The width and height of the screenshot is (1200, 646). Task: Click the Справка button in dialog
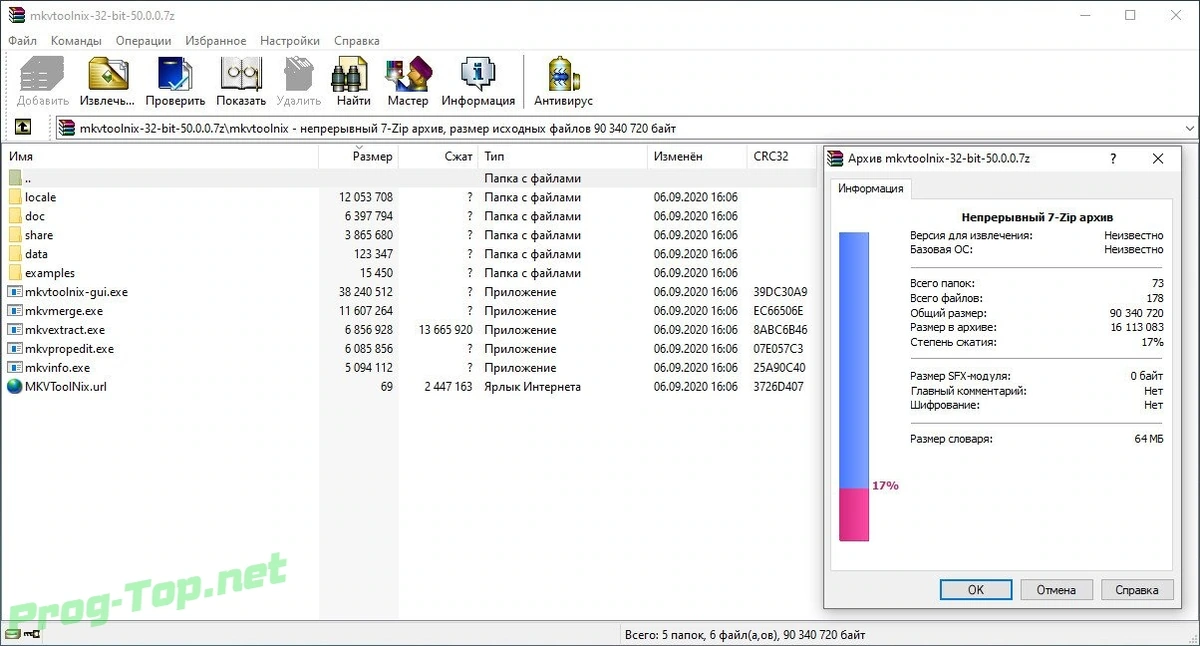pyautogui.click(x=1137, y=590)
